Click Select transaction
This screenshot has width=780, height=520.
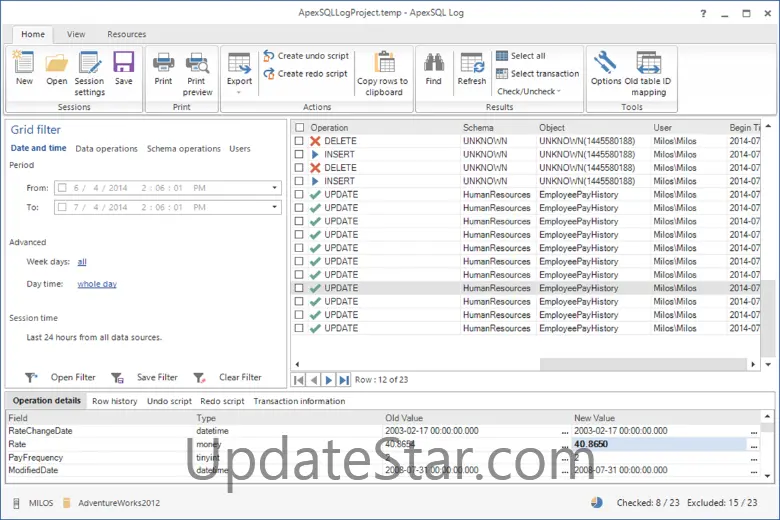pos(538,74)
